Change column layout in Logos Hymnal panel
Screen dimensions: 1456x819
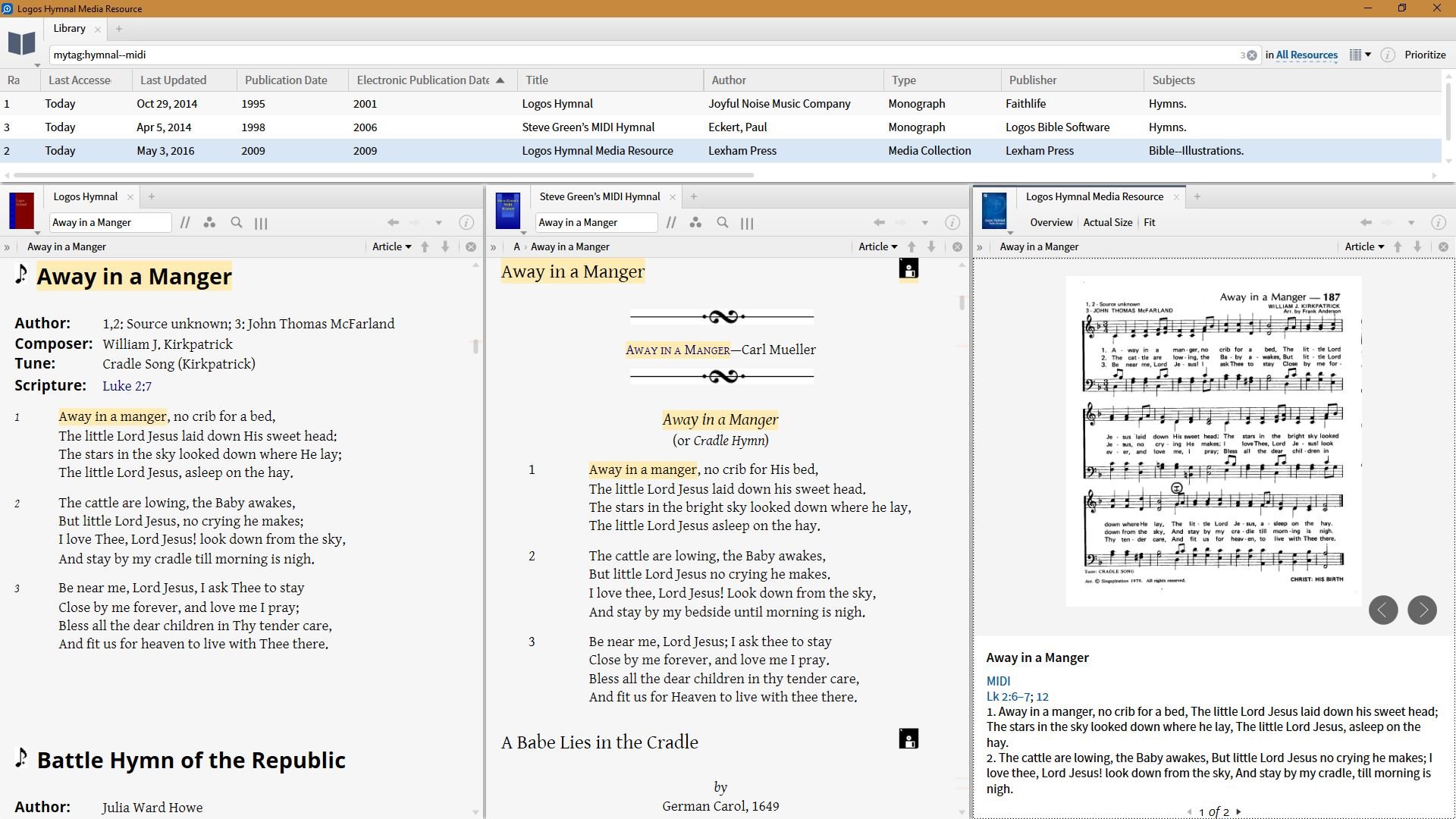point(261,223)
